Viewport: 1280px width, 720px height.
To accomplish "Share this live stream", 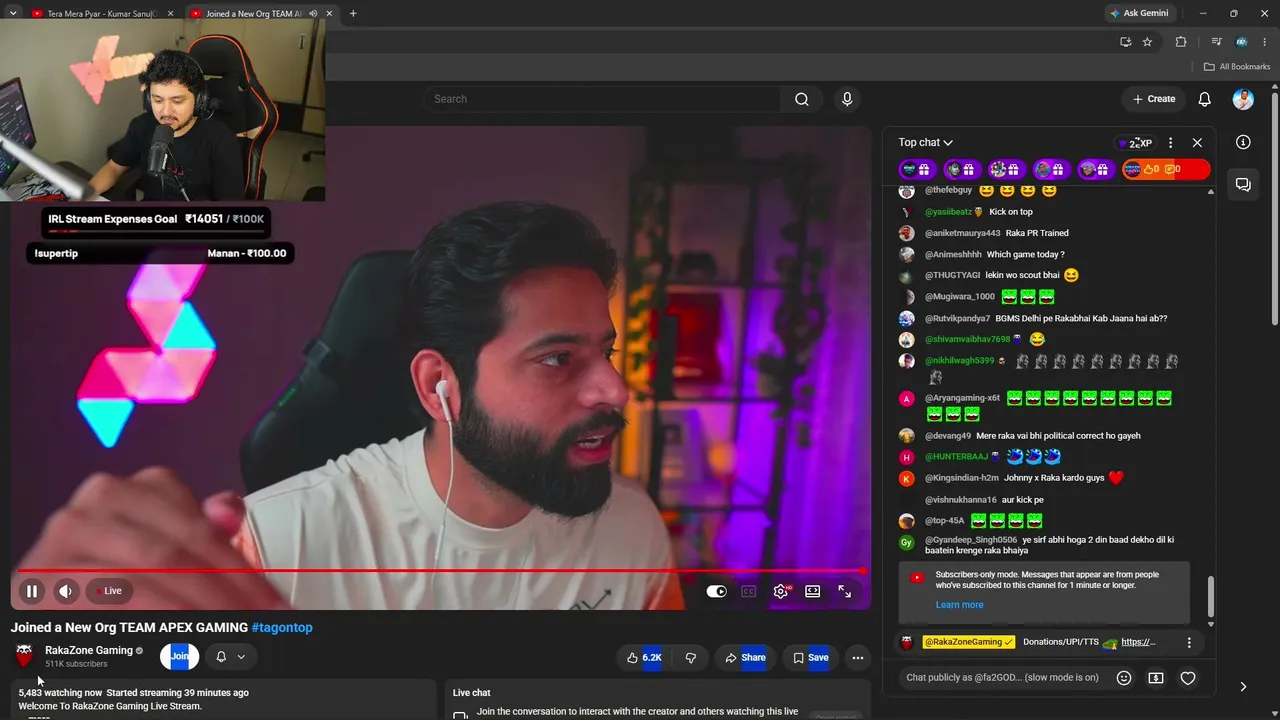I will tap(745, 657).
